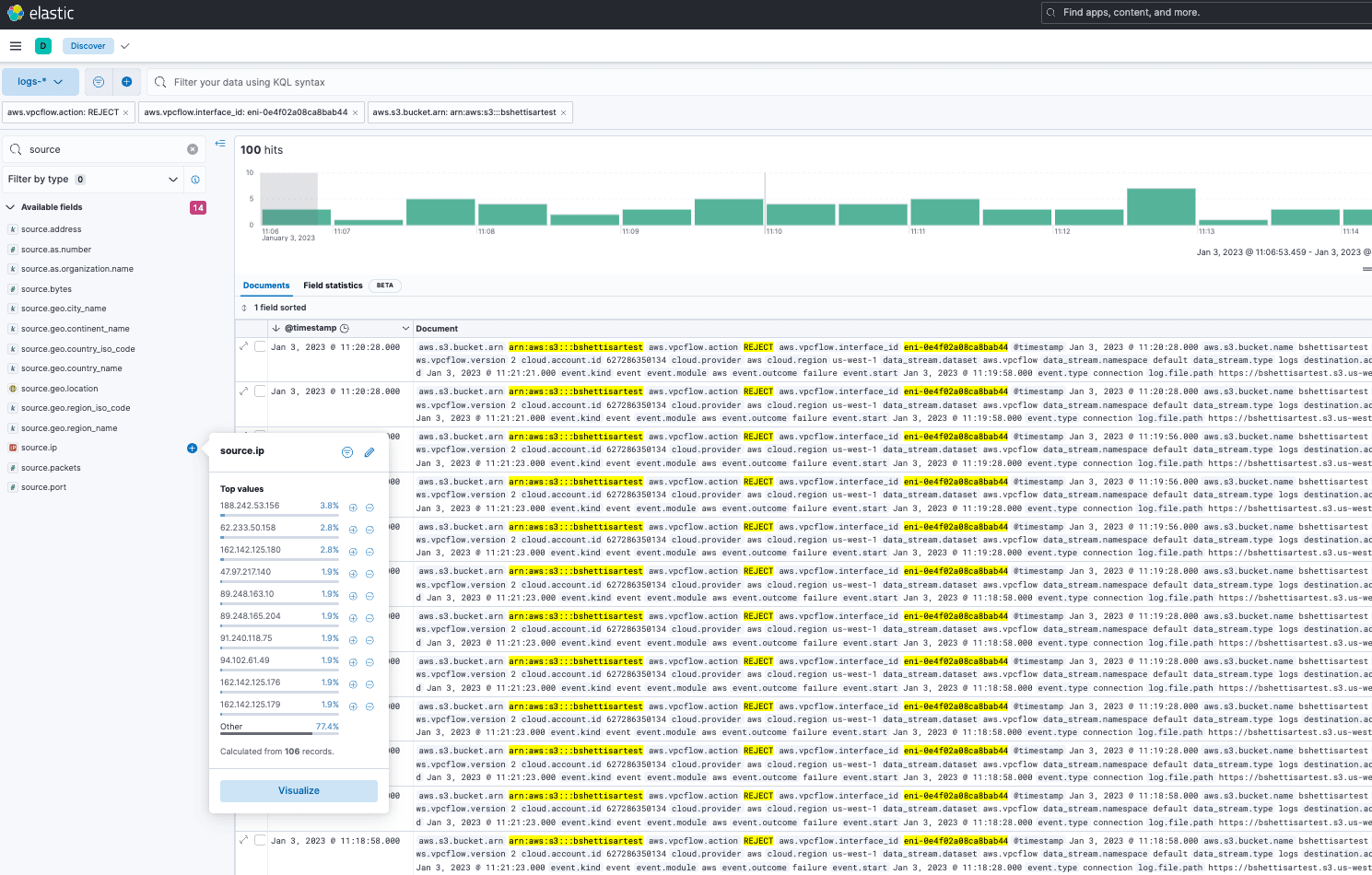Screen dimensions: 1372x875
Task: Clear the 'source' field search text
Action: coord(193,149)
